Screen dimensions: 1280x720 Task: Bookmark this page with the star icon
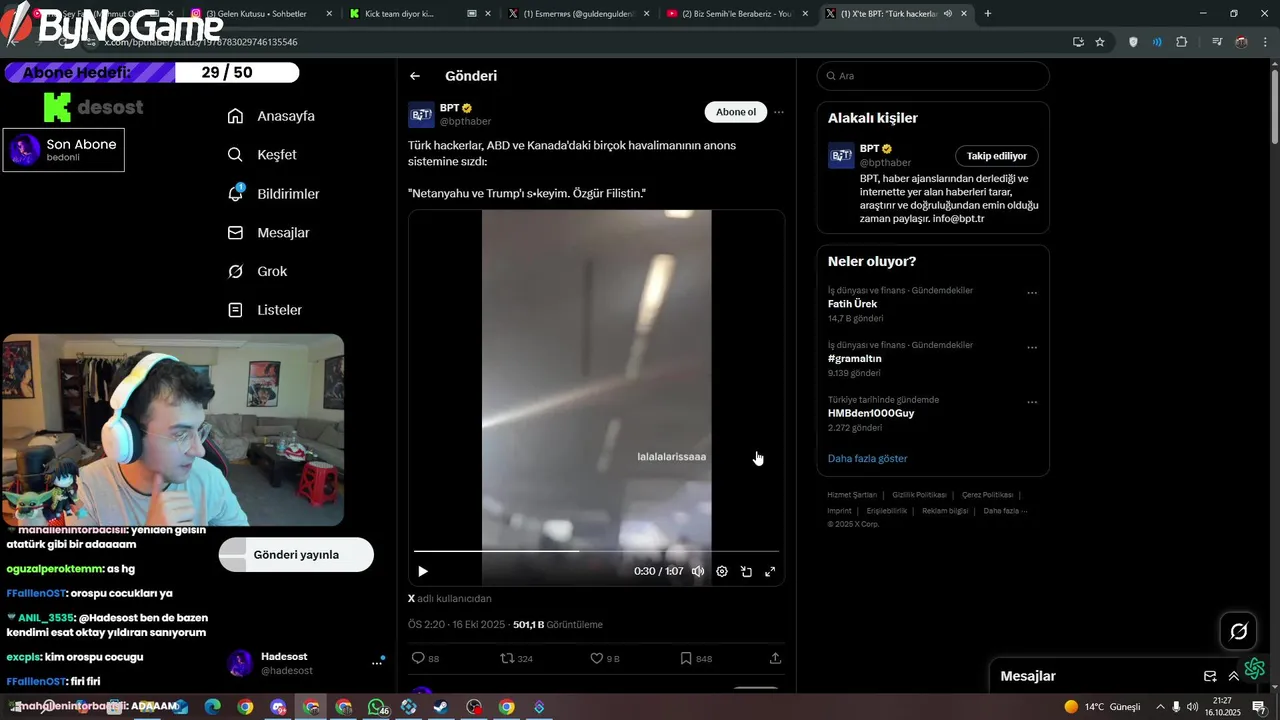pos(1100,42)
